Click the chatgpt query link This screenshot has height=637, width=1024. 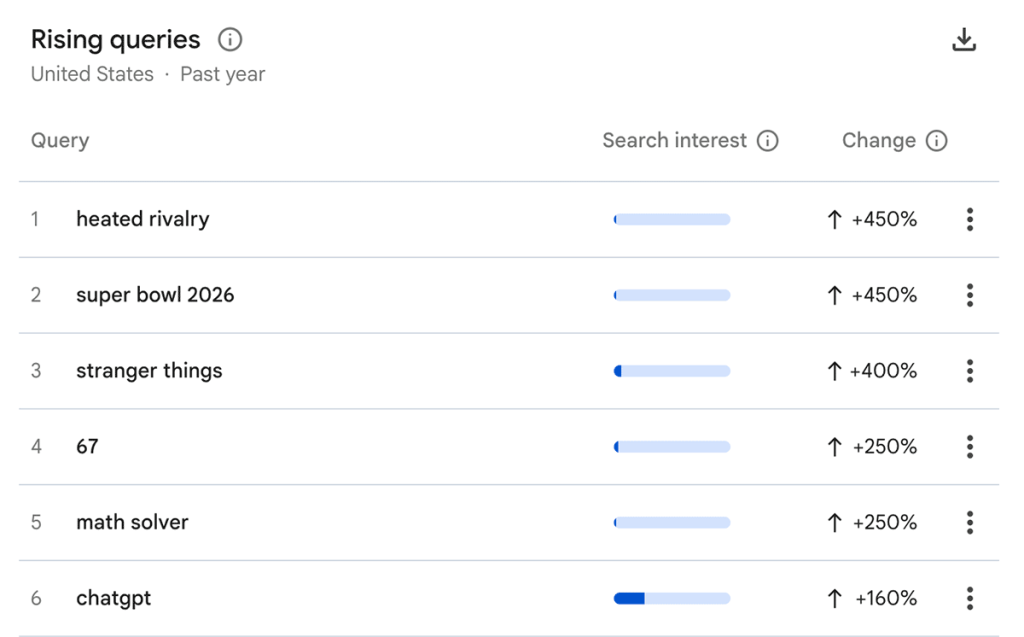(113, 598)
